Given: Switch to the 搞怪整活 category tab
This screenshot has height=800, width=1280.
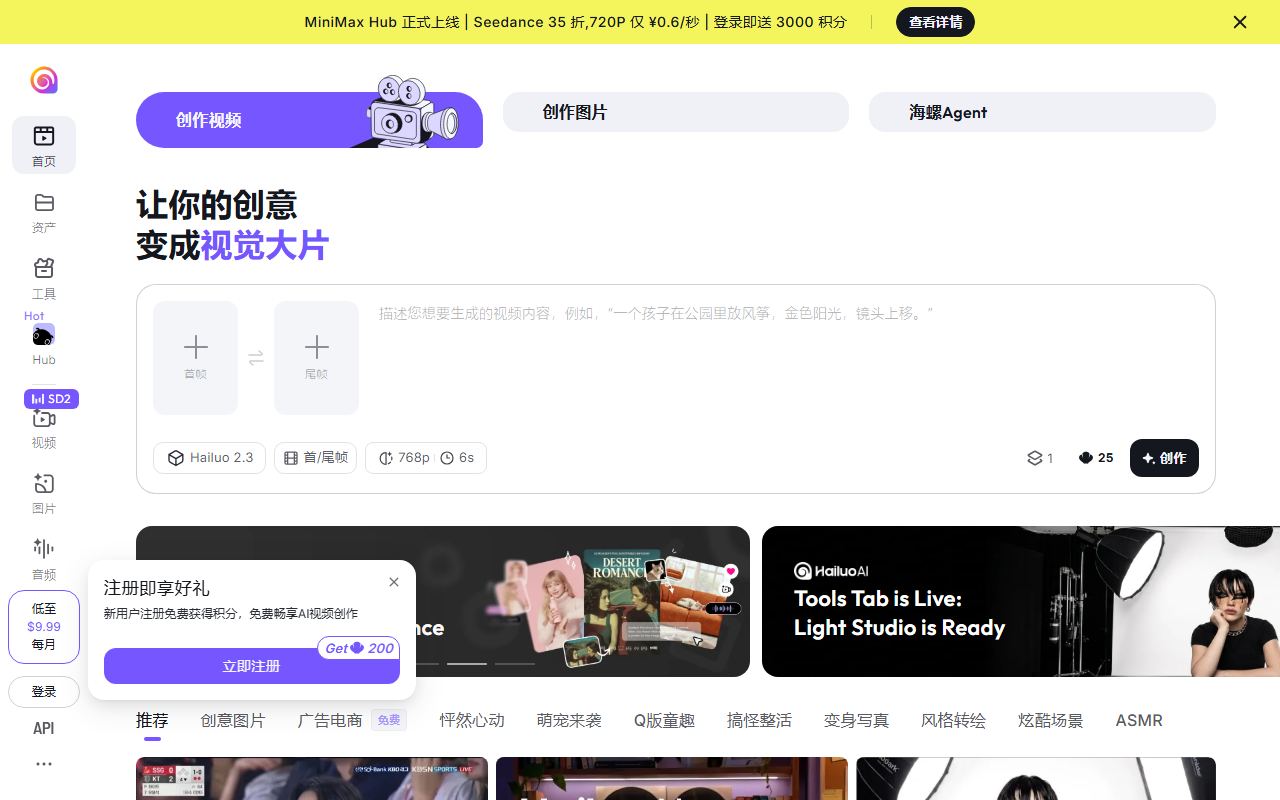Looking at the screenshot, I should 759,720.
